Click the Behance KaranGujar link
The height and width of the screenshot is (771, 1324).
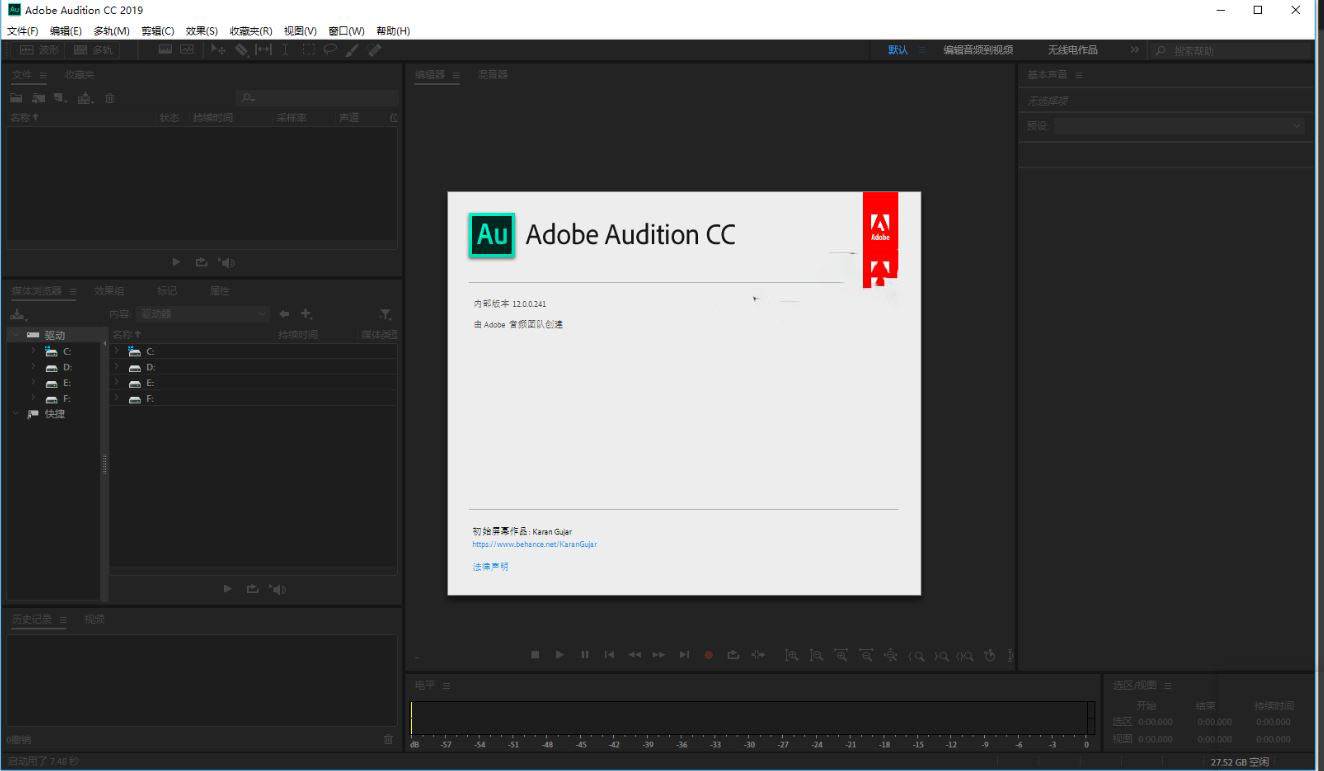pyautogui.click(x=534, y=545)
